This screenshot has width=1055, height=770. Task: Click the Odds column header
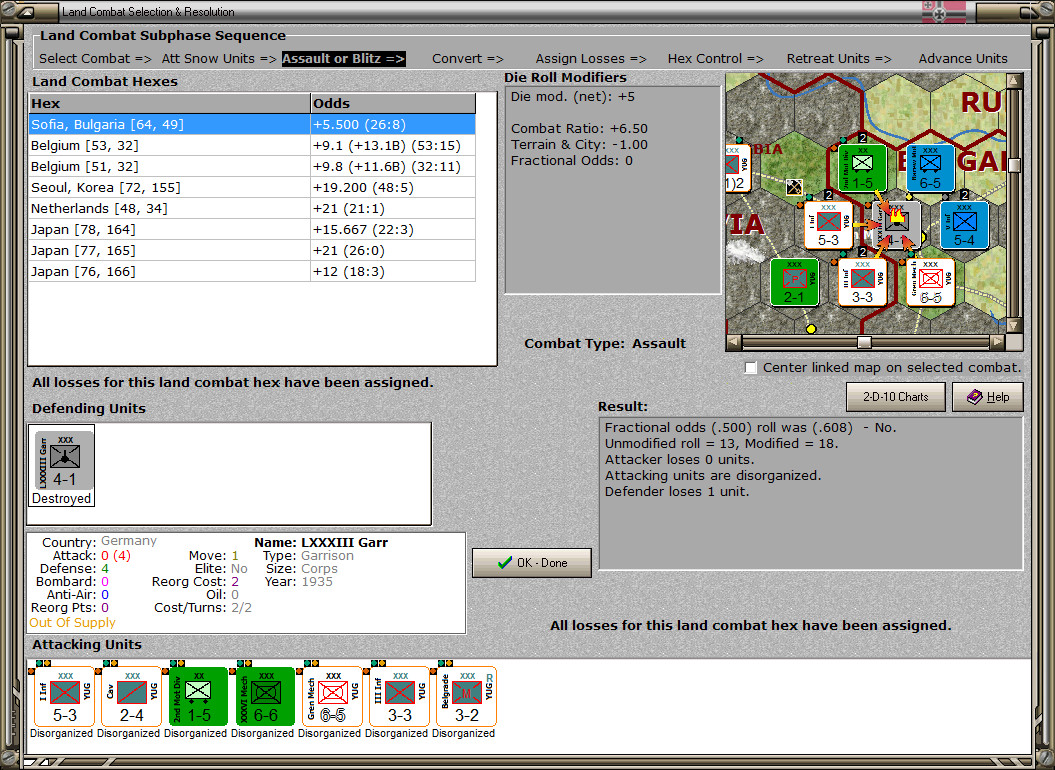[393, 103]
